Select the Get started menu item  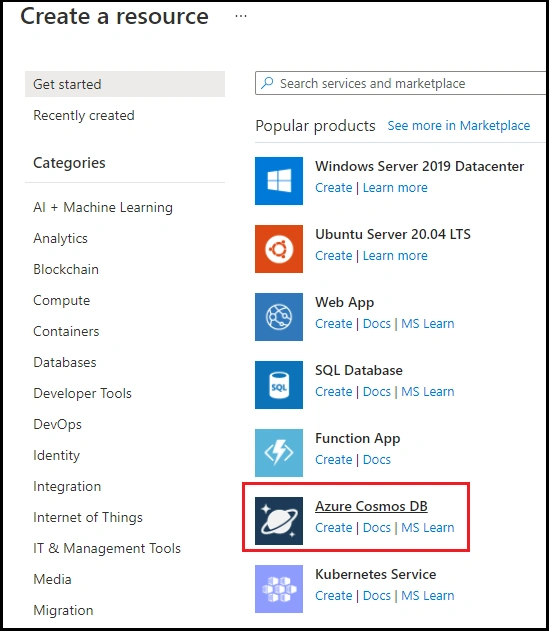pos(125,84)
